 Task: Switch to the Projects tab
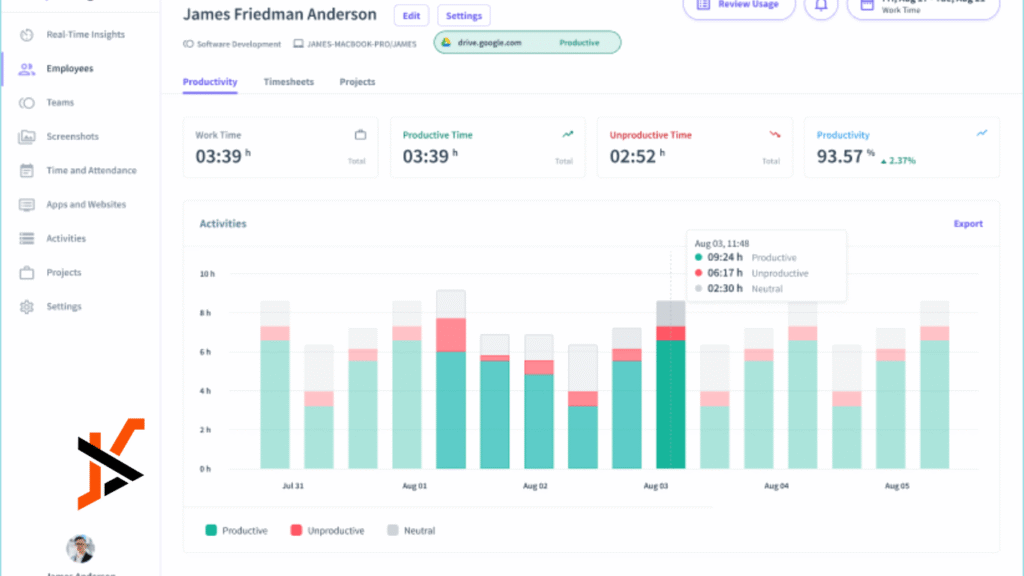(357, 81)
